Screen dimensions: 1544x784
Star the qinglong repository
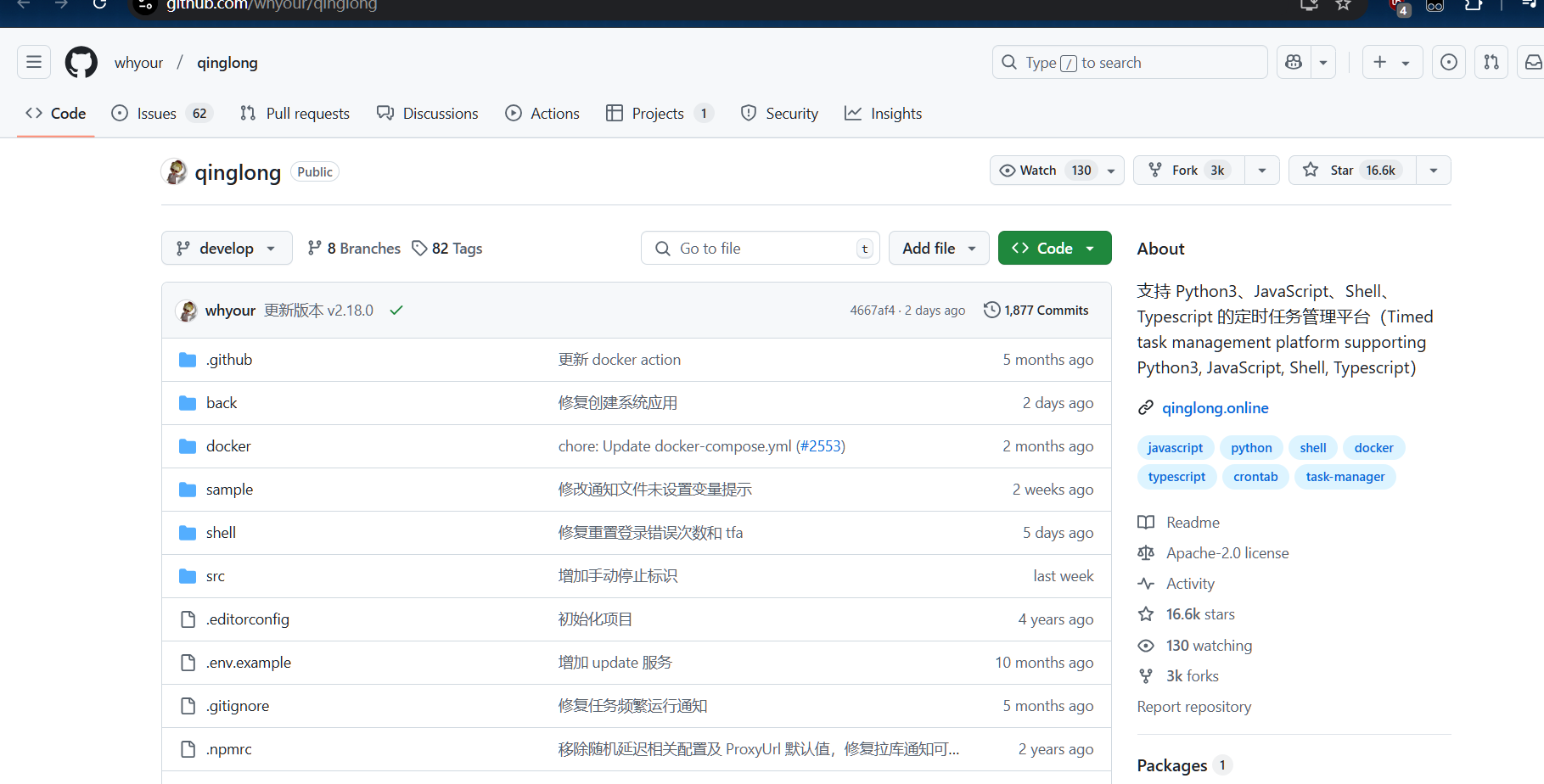pyautogui.click(x=1352, y=170)
